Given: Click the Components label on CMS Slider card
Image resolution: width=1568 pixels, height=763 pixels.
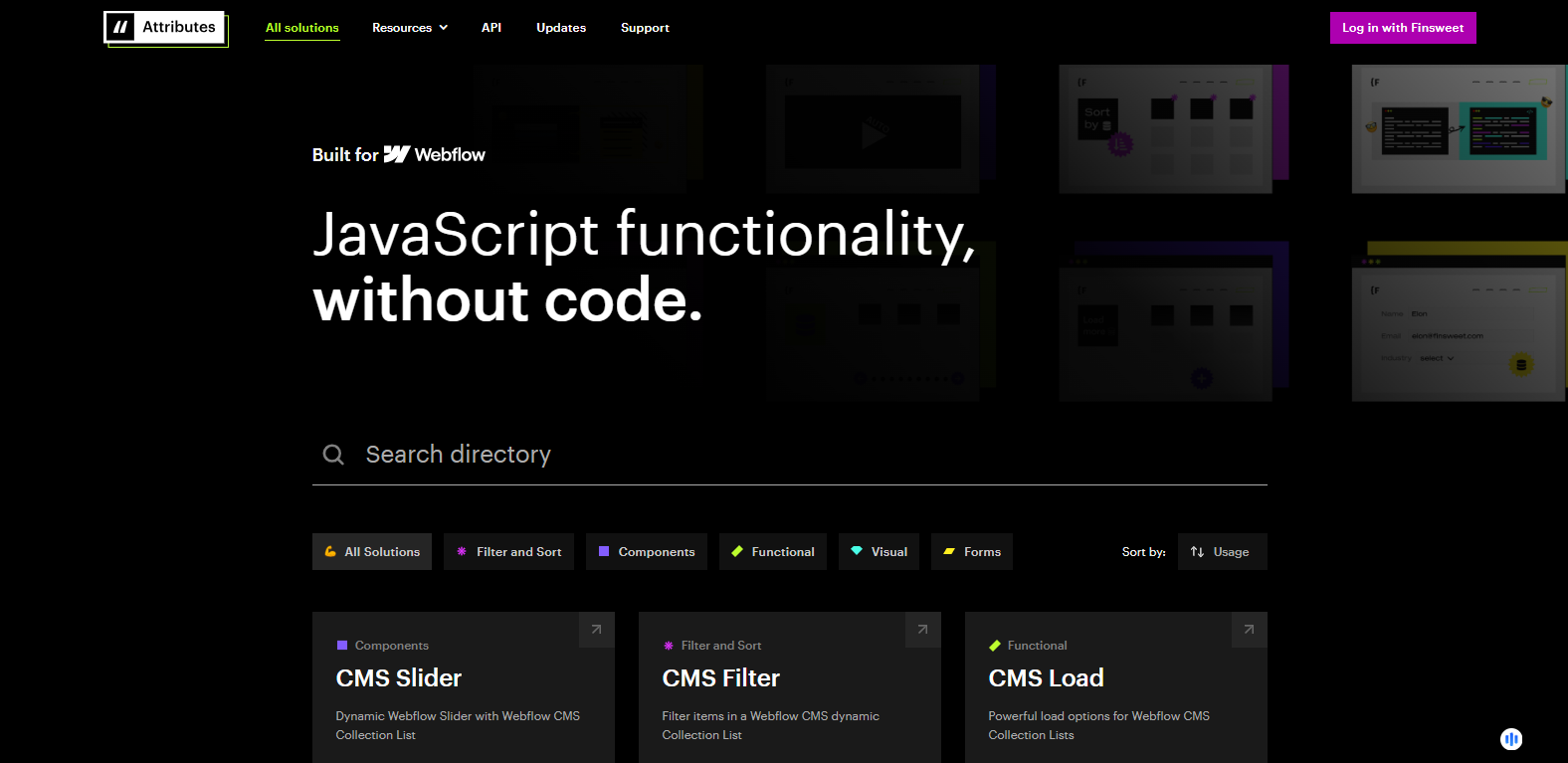Looking at the screenshot, I should [x=392, y=646].
